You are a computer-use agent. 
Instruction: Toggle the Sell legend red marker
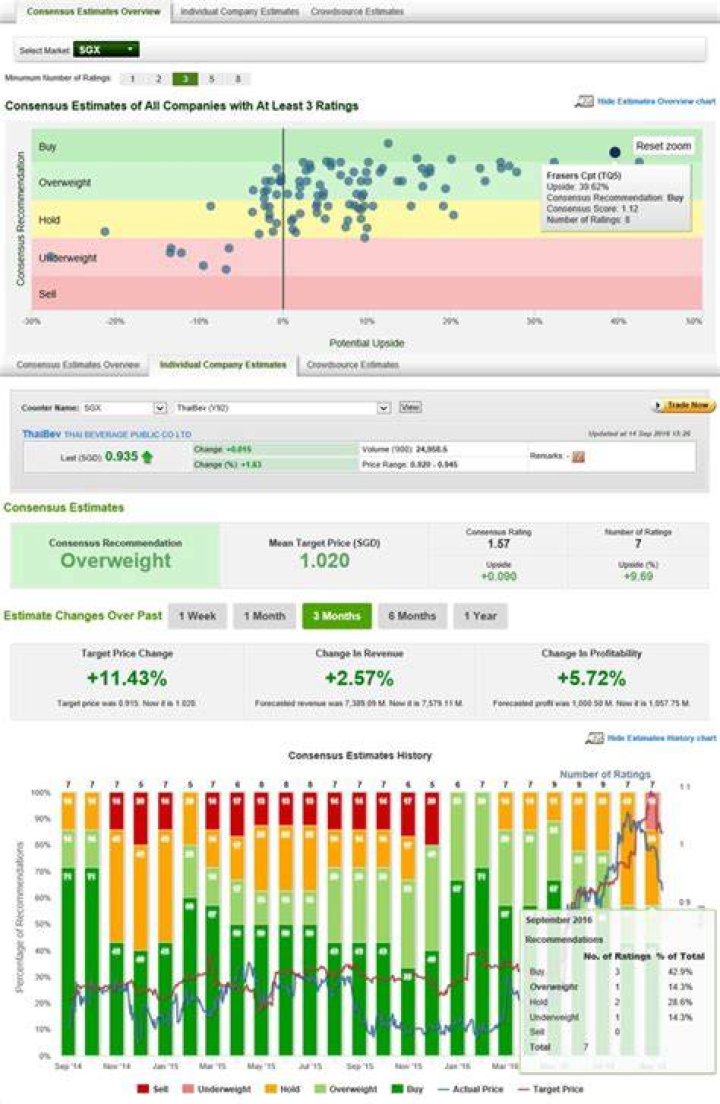coord(143,1089)
